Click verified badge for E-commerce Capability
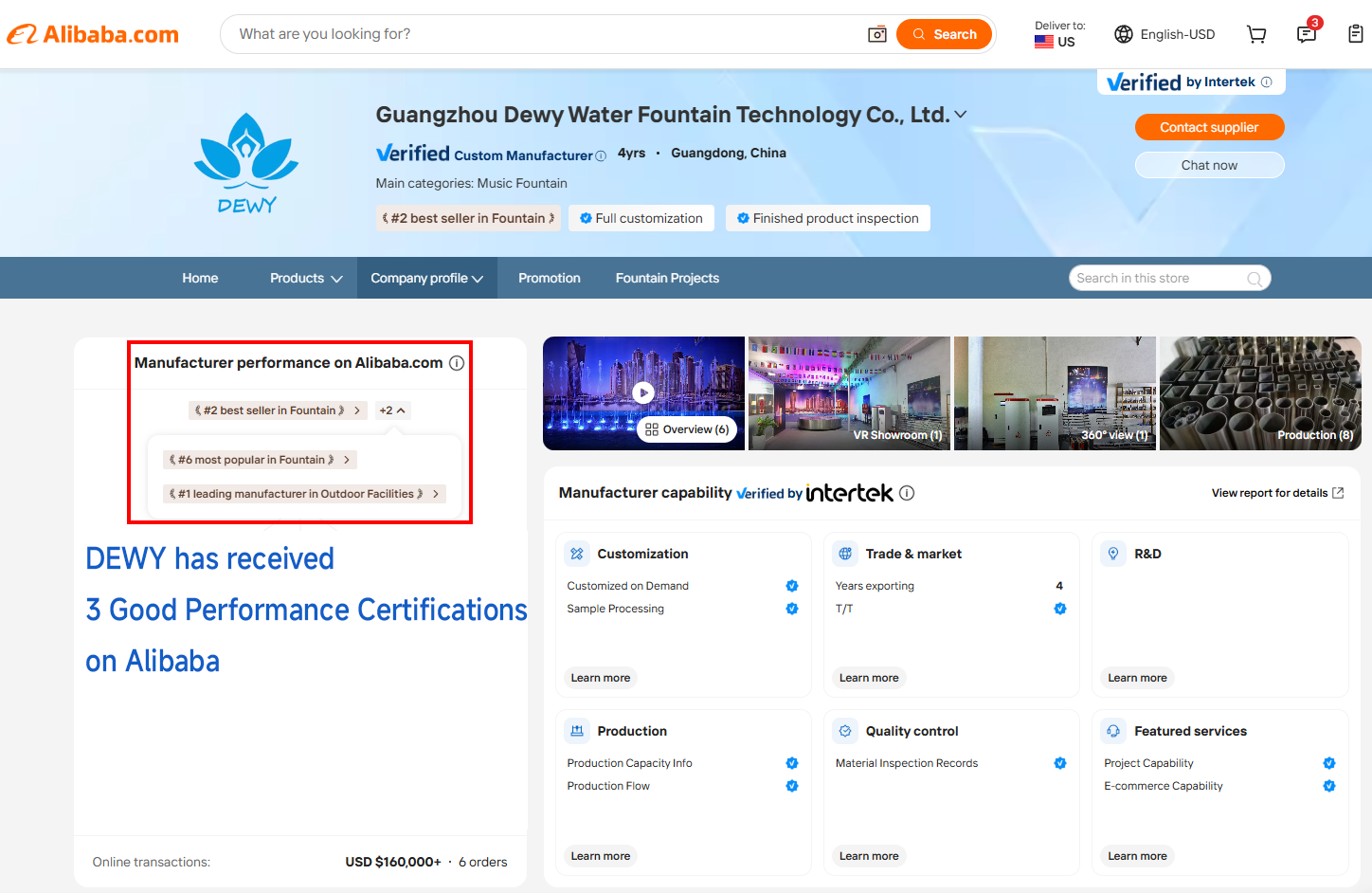The width and height of the screenshot is (1372, 893). (x=1329, y=786)
